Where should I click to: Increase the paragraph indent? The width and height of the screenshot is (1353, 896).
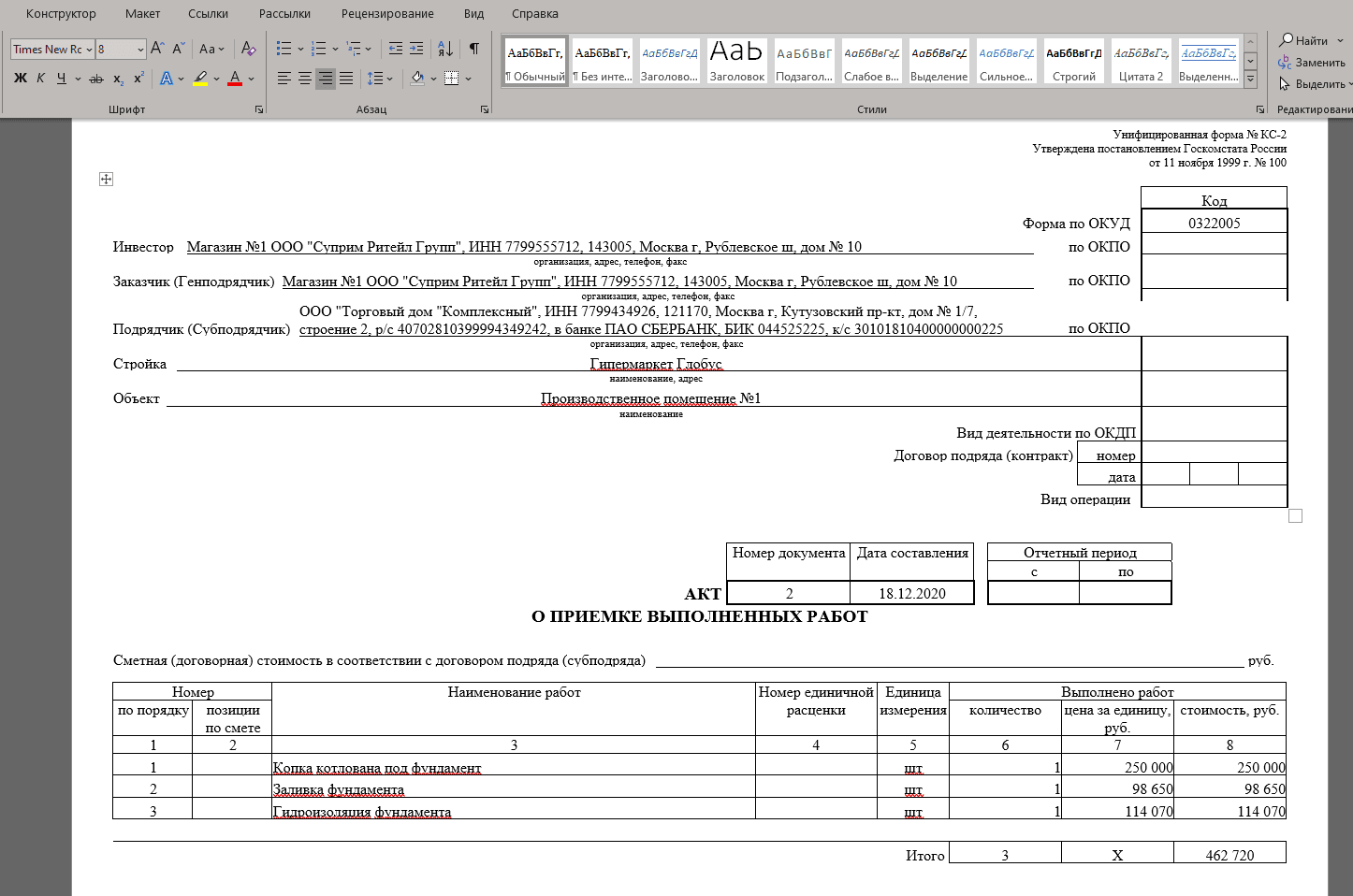pyautogui.click(x=416, y=49)
